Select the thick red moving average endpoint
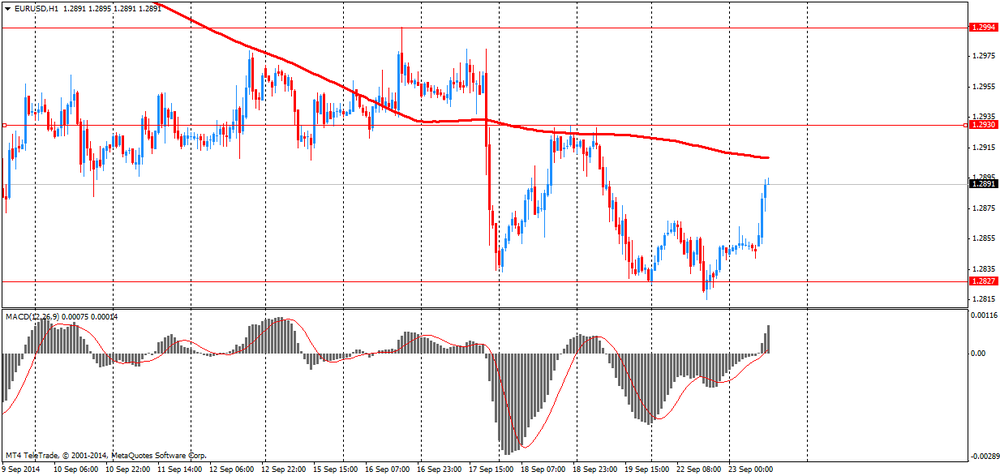The height and width of the screenshot is (476, 1000). point(767,158)
